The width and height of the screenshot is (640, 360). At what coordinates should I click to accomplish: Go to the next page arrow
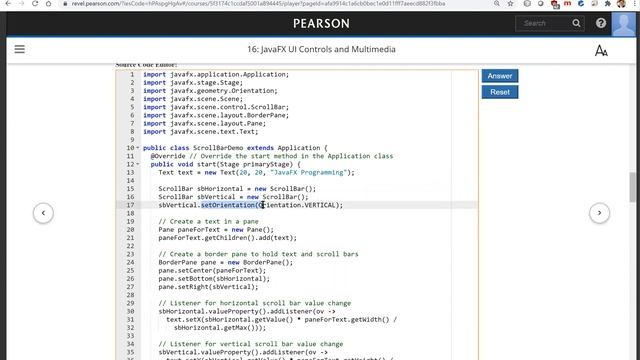tap(599, 213)
